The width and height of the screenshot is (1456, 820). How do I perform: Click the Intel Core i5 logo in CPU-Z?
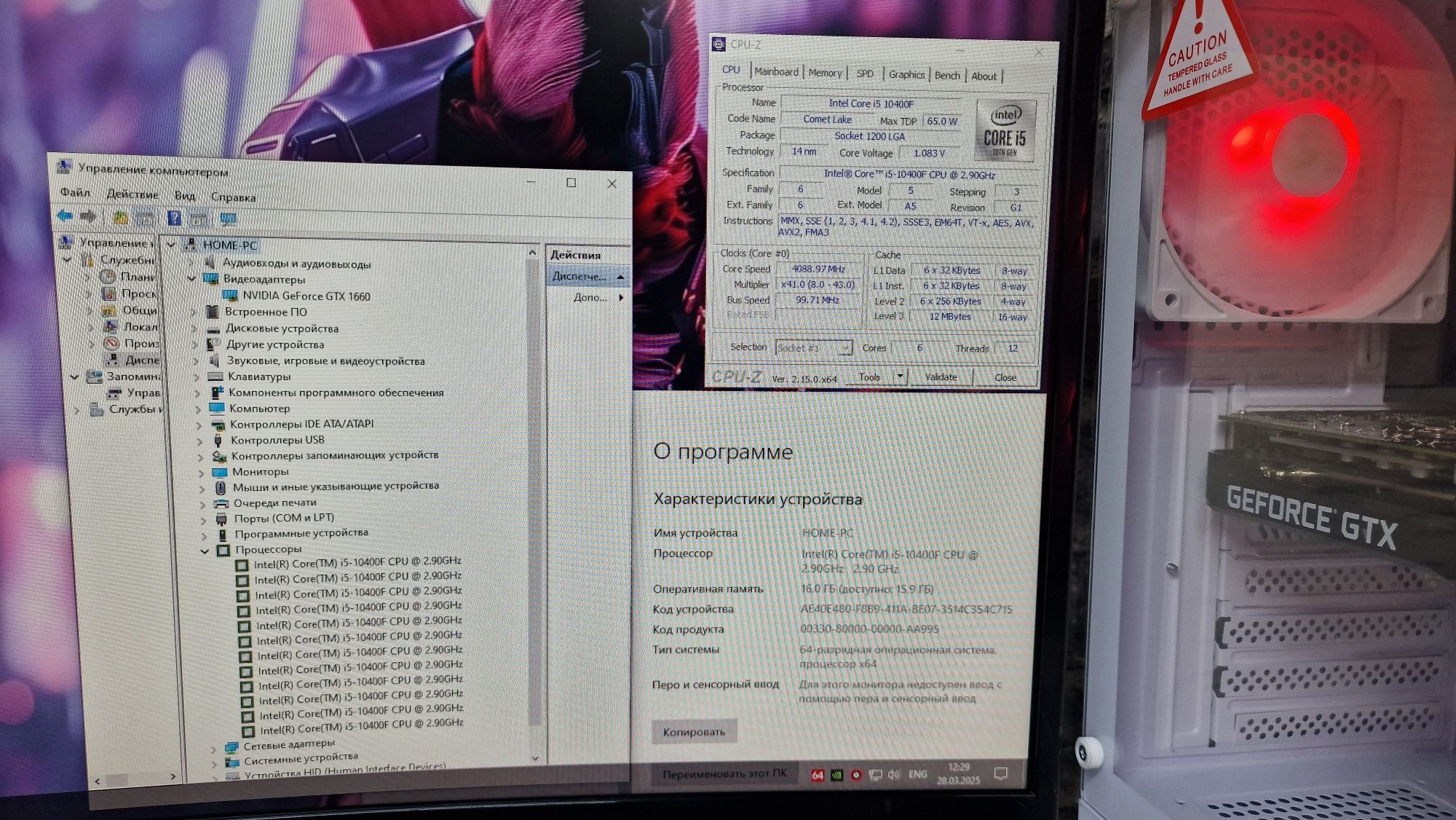click(x=1005, y=132)
